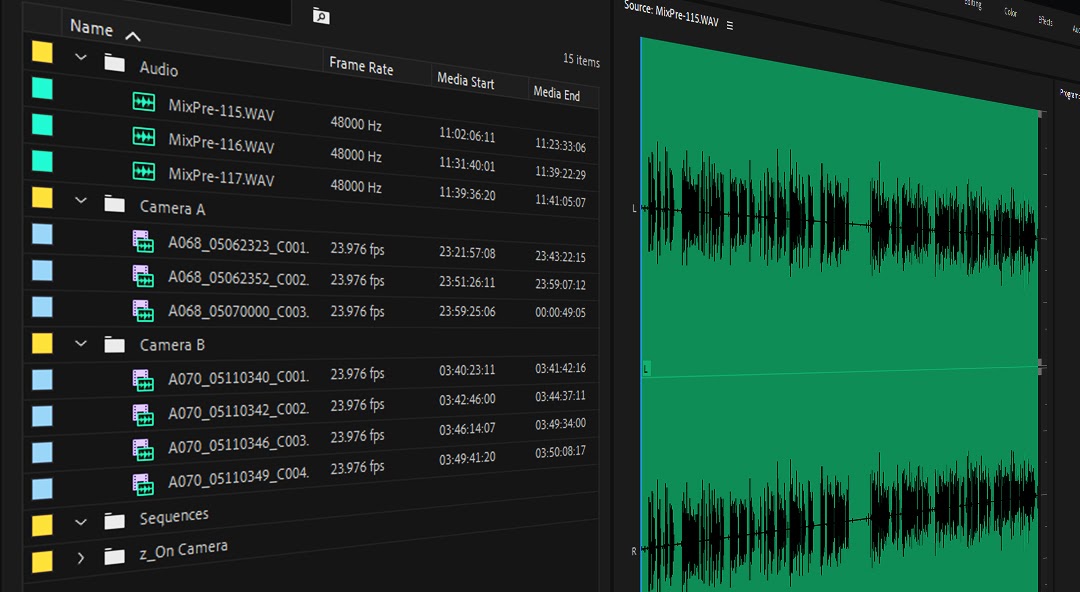
Task: Select the z_On Camera bin name
Action: coord(183,549)
